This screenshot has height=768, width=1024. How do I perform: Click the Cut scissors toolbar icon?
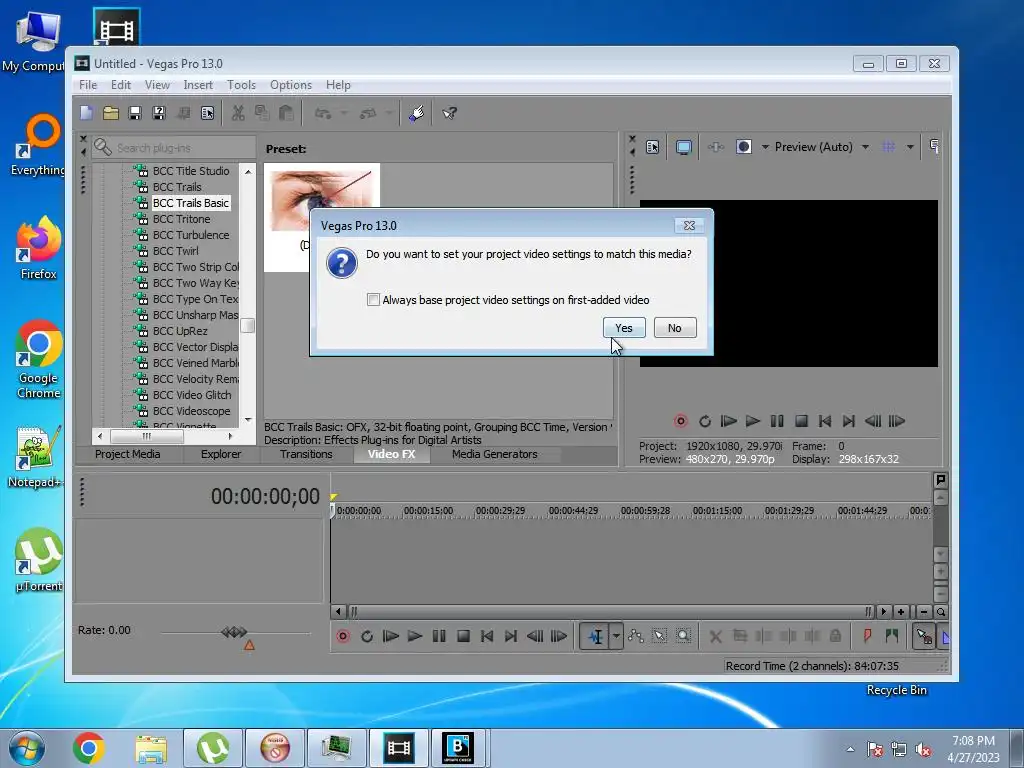[238, 113]
